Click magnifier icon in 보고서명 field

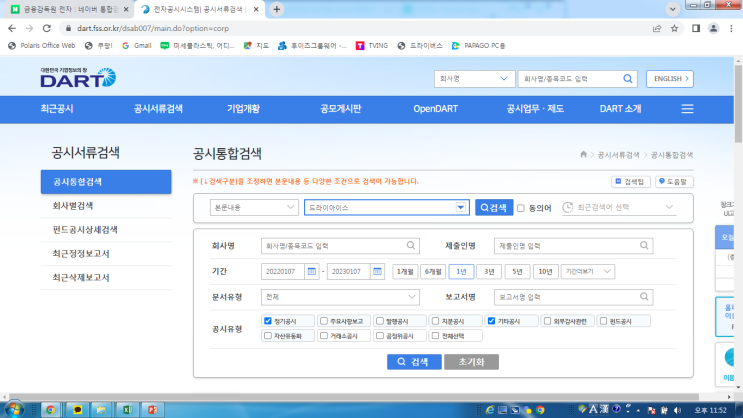pos(643,297)
